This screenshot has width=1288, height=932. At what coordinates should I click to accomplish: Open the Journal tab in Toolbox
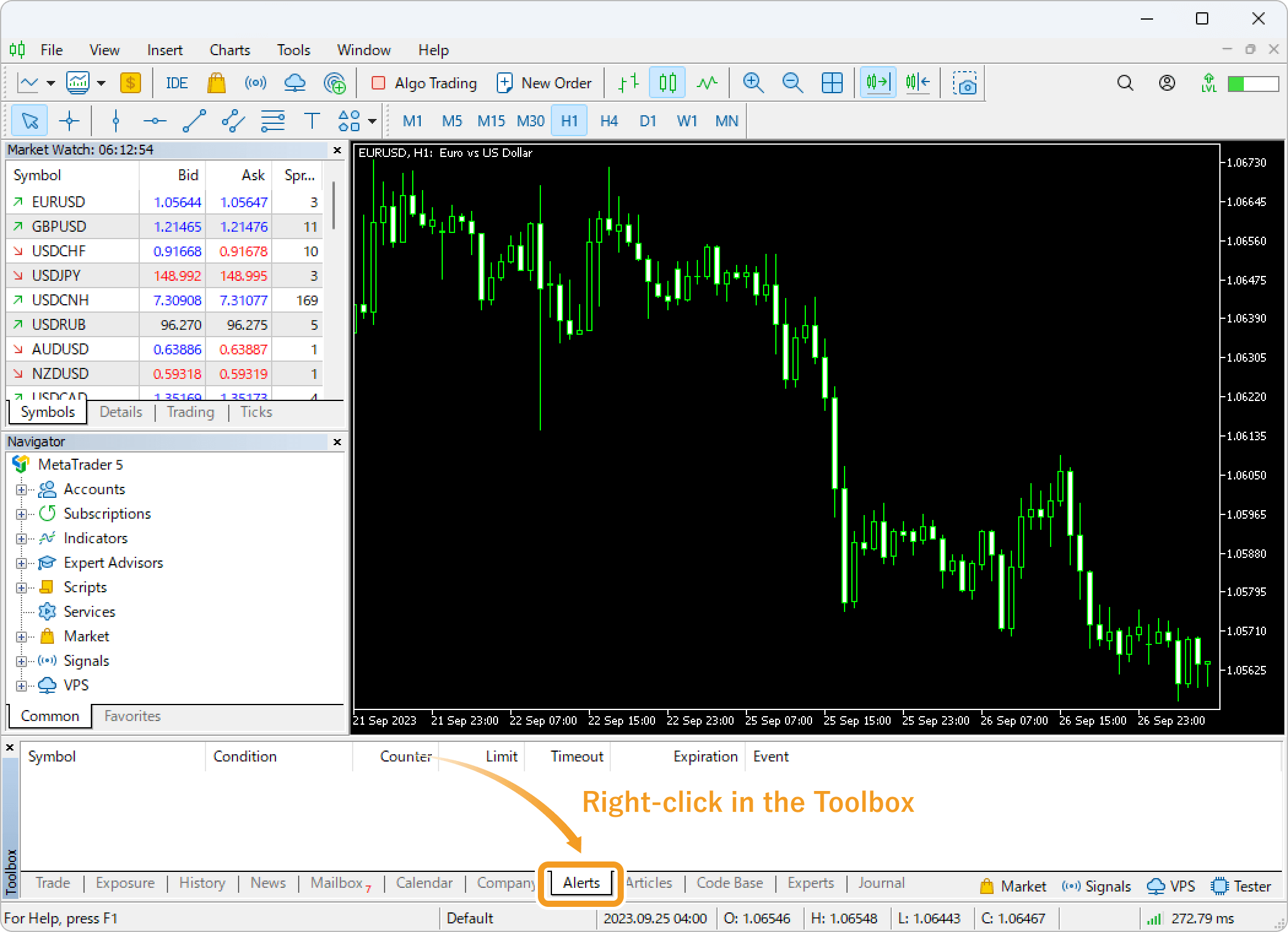pos(877,883)
